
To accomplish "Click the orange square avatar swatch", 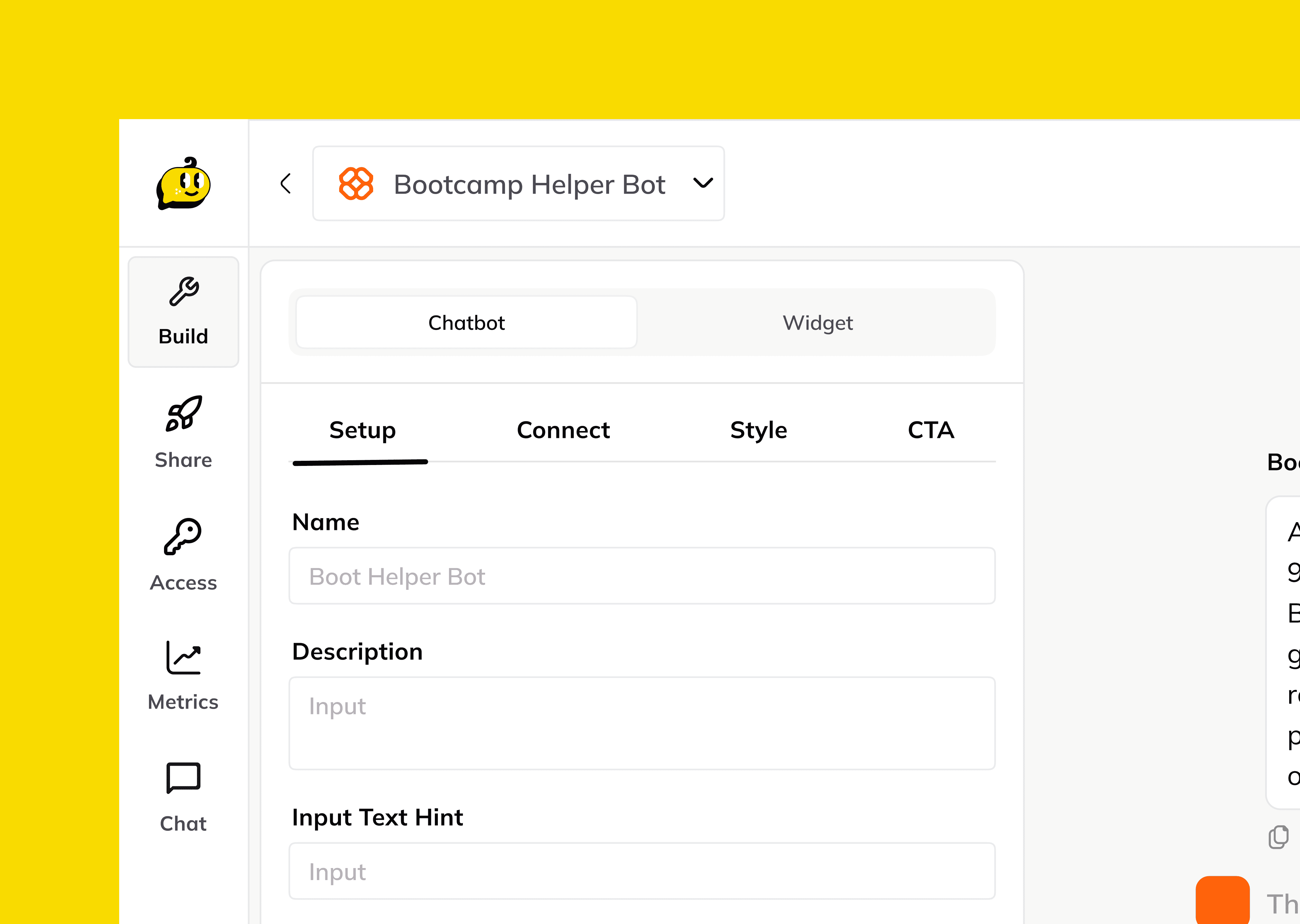I will tap(1222, 901).
